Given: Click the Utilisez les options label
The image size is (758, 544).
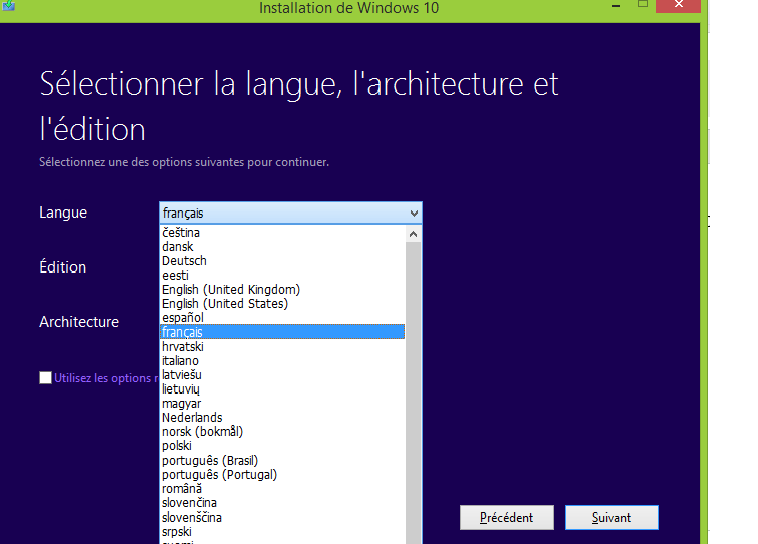Looking at the screenshot, I should [x=106, y=378].
